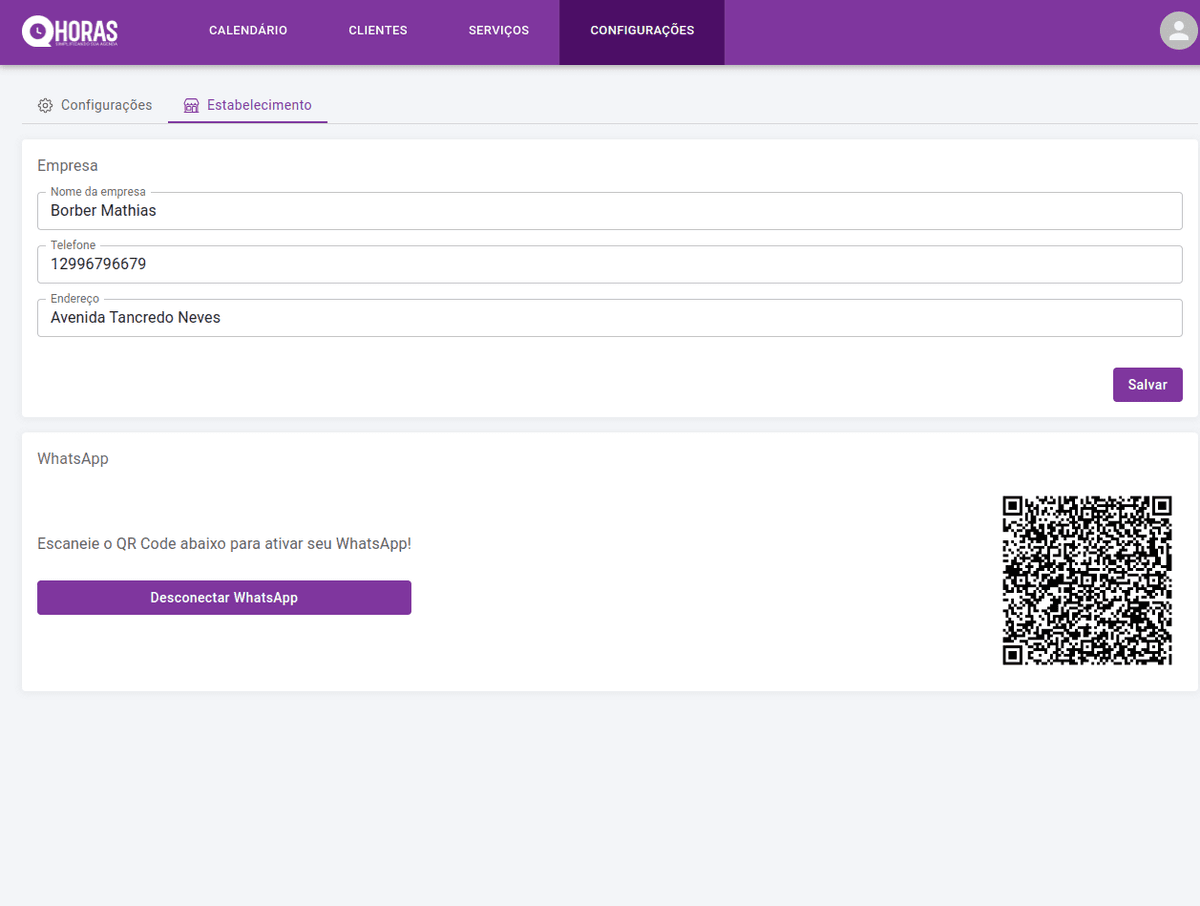Click the gear icon beside Configurações tab

(45, 105)
